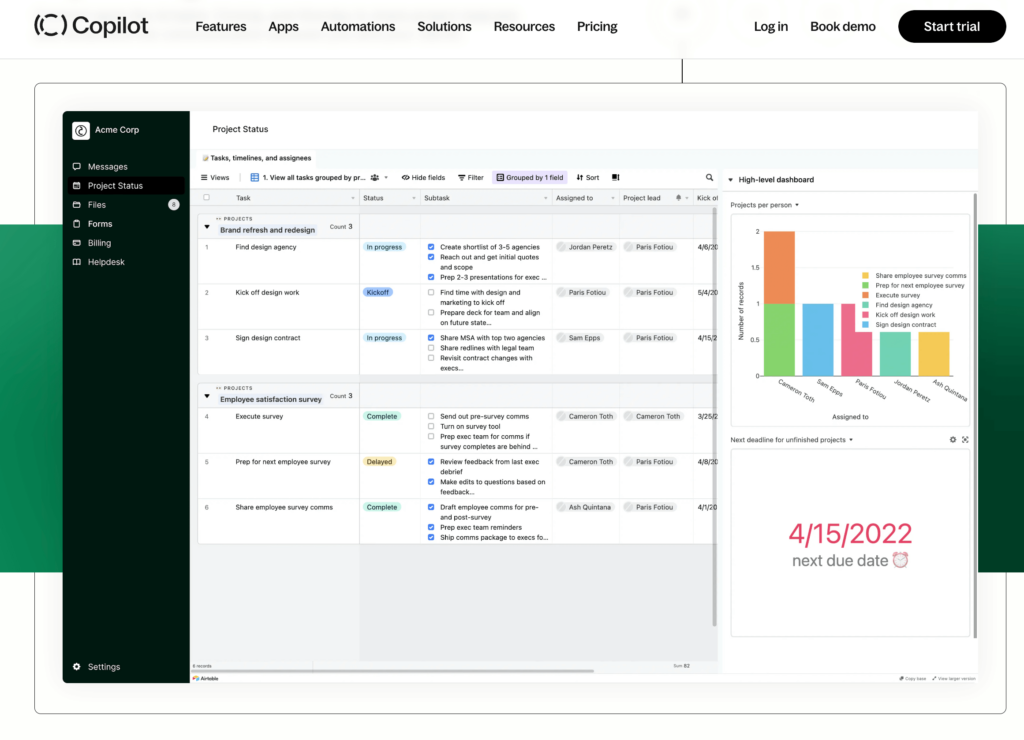Image resolution: width=1024 pixels, height=740 pixels.
Task: Uncheck 'Create shortlist of 3-5 agencies' subtask
Action: pyautogui.click(x=431, y=247)
